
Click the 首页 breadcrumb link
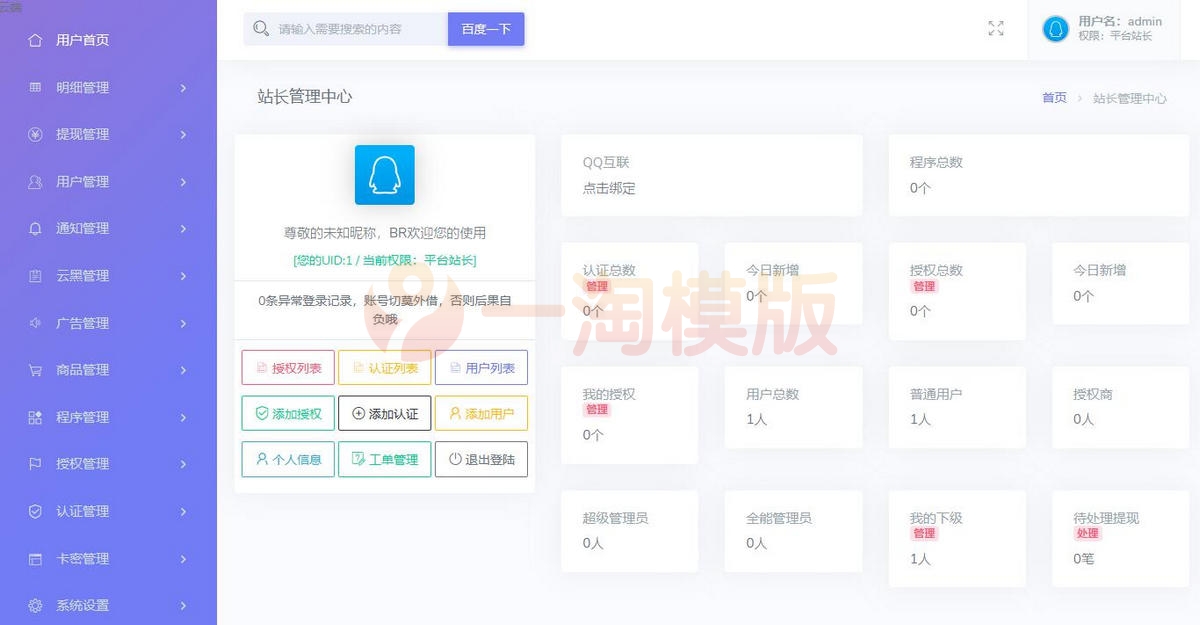pyautogui.click(x=1054, y=98)
